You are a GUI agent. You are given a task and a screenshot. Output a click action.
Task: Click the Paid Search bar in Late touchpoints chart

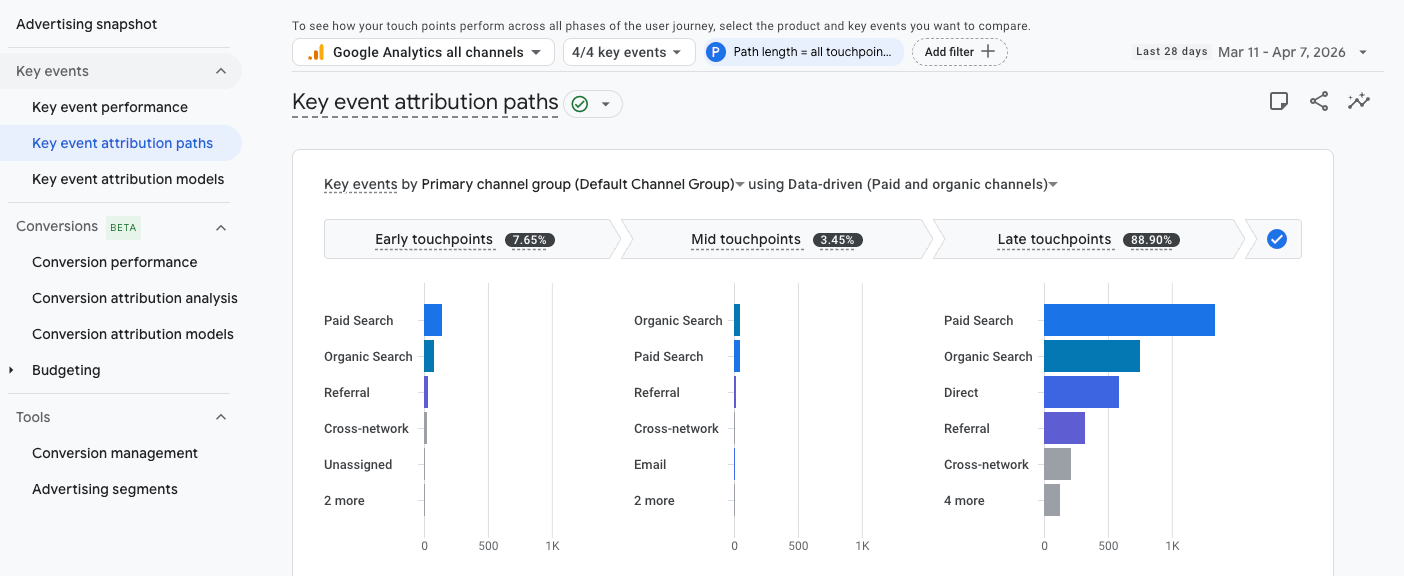pos(1130,320)
